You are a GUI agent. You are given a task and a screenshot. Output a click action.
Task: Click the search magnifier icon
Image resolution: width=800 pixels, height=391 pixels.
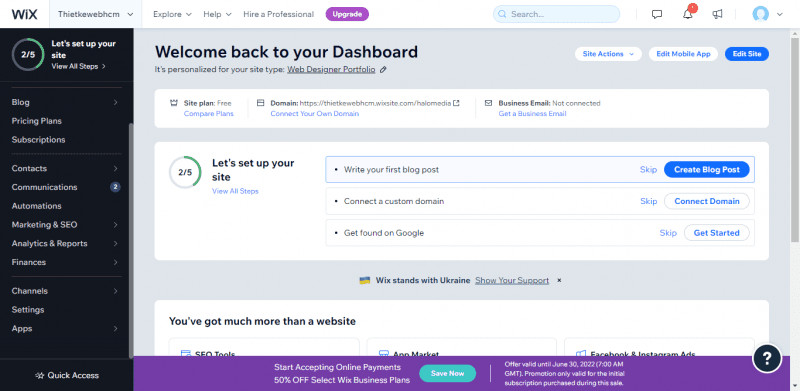502,14
